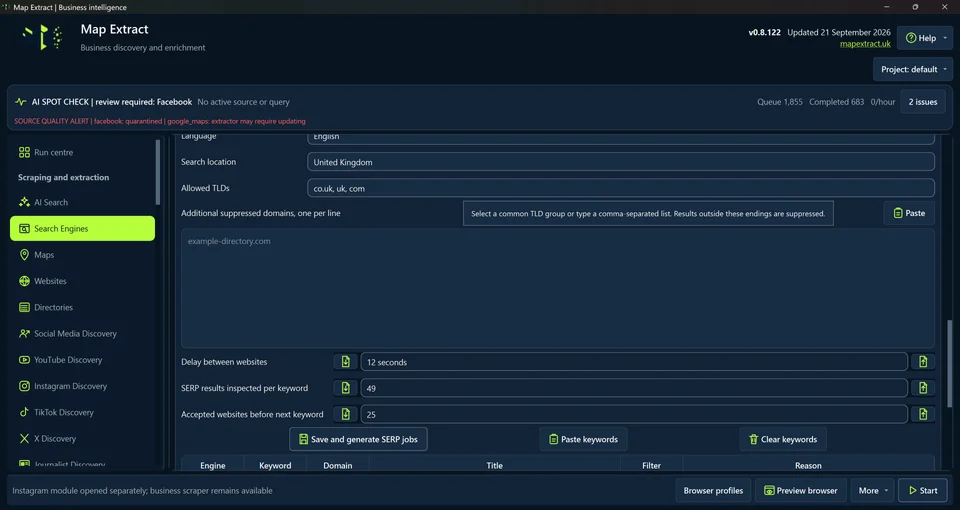The height and width of the screenshot is (510, 960).
Task: Go to TikTok Discovery
Action: click(82, 413)
